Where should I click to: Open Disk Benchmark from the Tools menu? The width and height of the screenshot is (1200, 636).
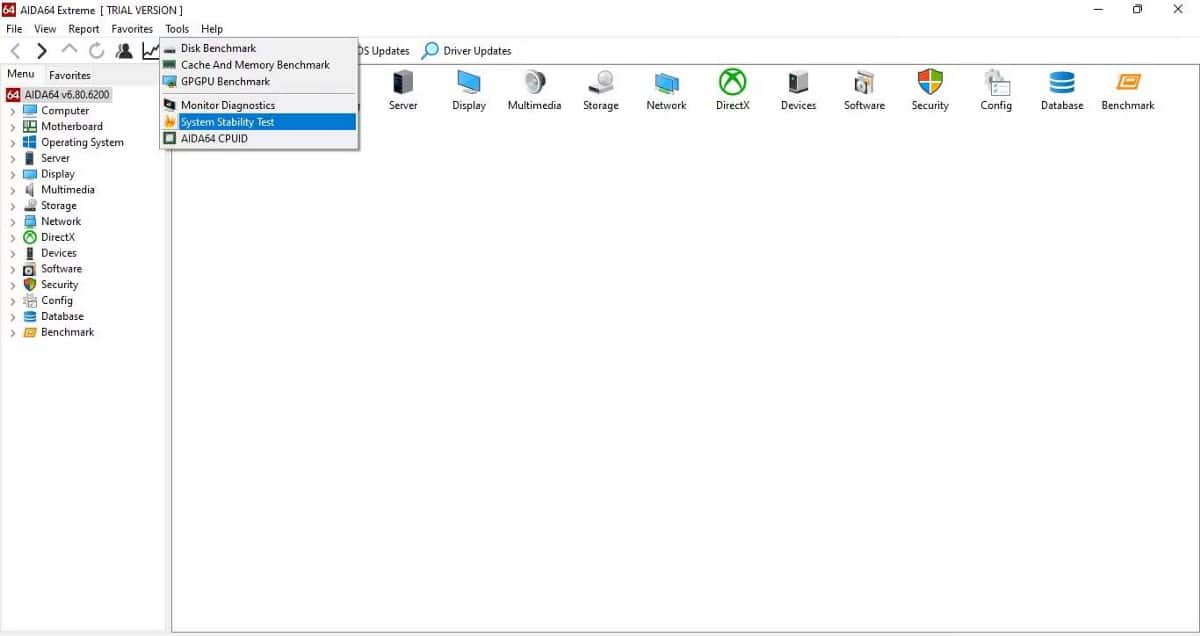[x=218, y=47]
